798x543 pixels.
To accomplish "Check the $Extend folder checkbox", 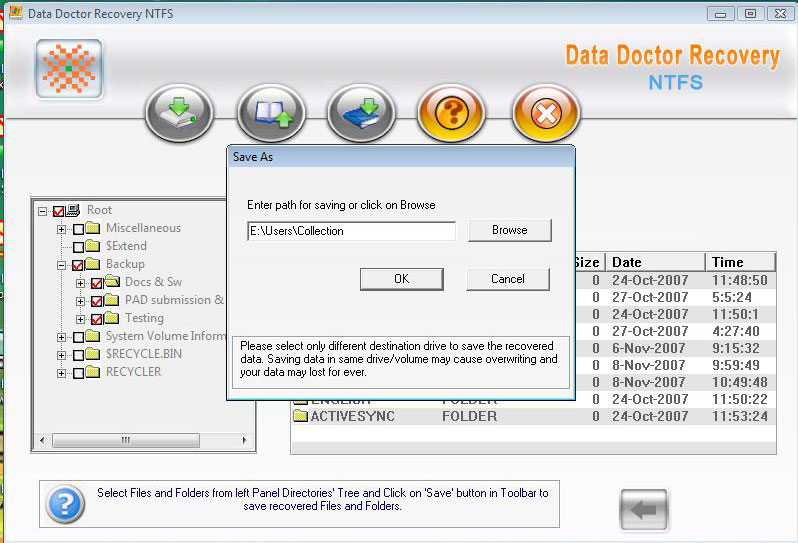I will 78,247.
